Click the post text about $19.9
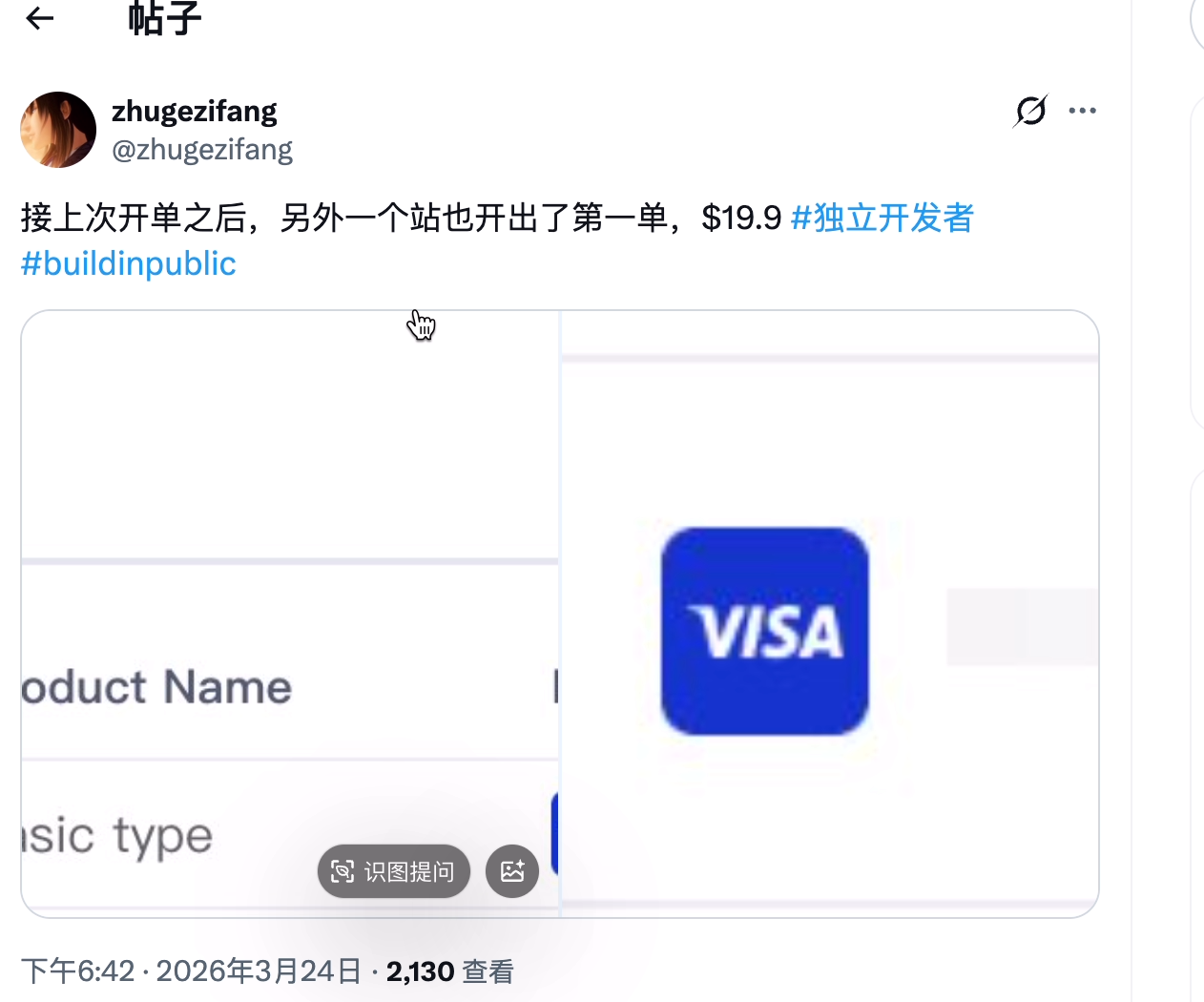 click(401, 218)
